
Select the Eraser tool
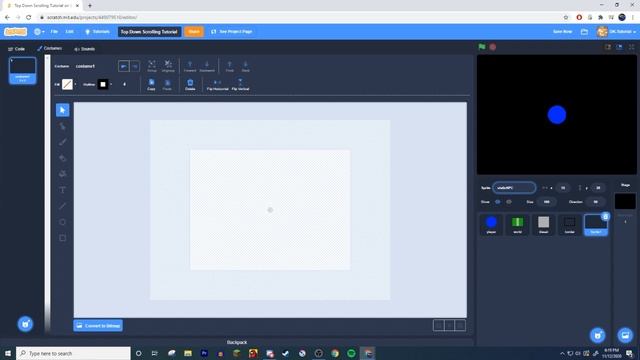coord(62,158)
